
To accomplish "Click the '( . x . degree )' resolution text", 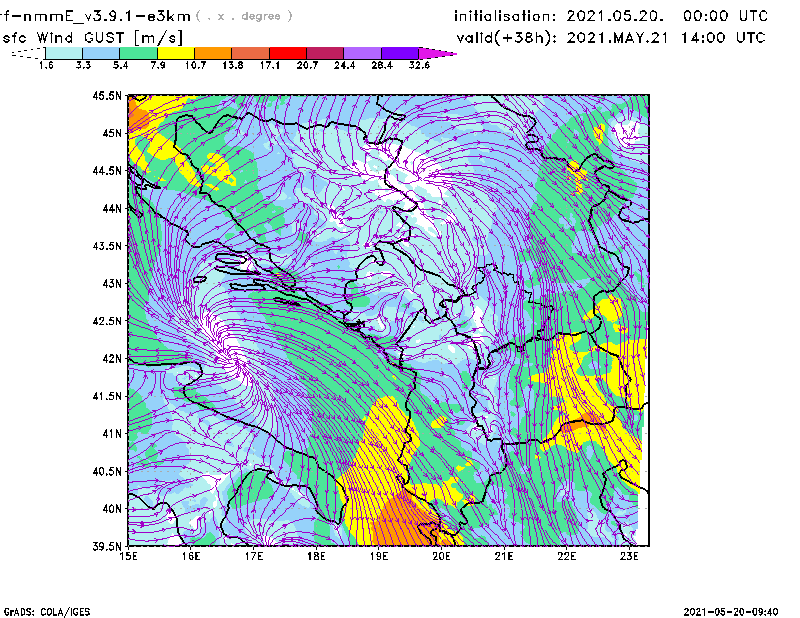I will pyautogui.click(x=244, y=16).
